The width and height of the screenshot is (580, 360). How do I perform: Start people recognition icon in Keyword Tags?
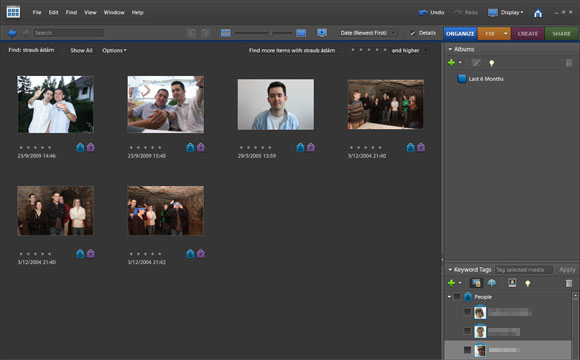(x=512, y=283)
